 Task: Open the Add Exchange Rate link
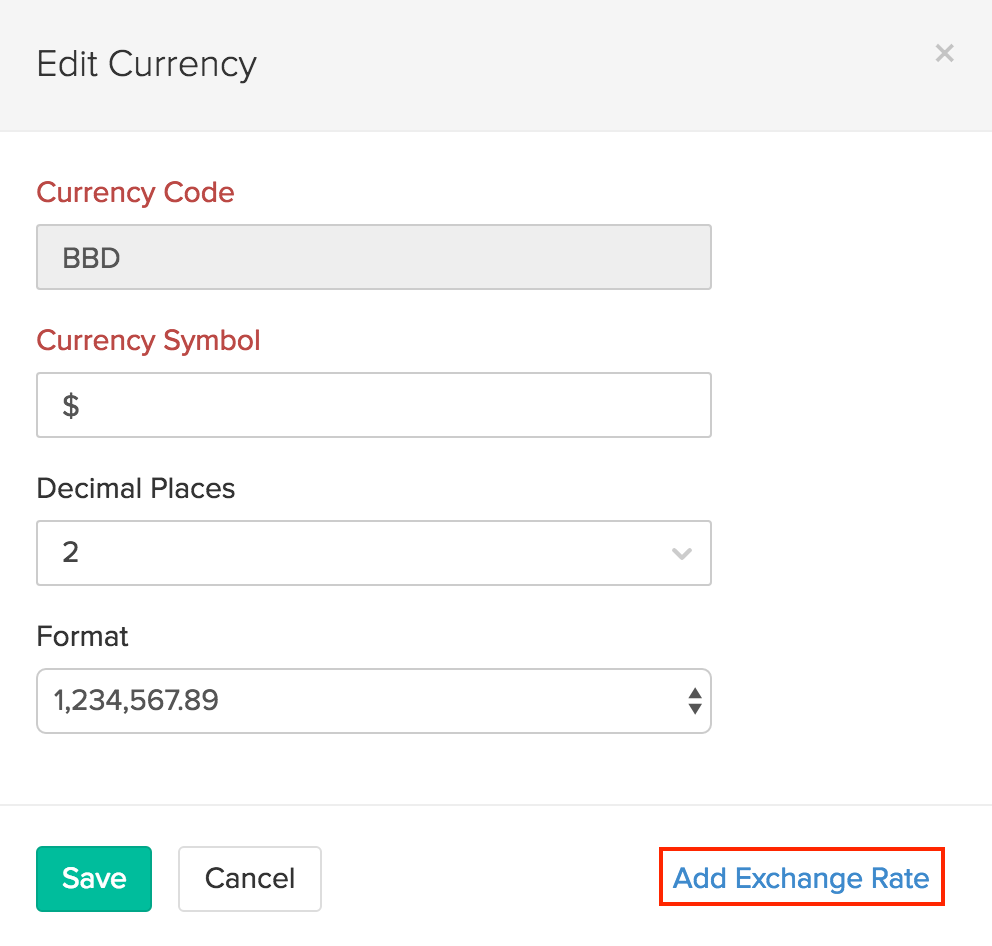(x=801, y=879)
